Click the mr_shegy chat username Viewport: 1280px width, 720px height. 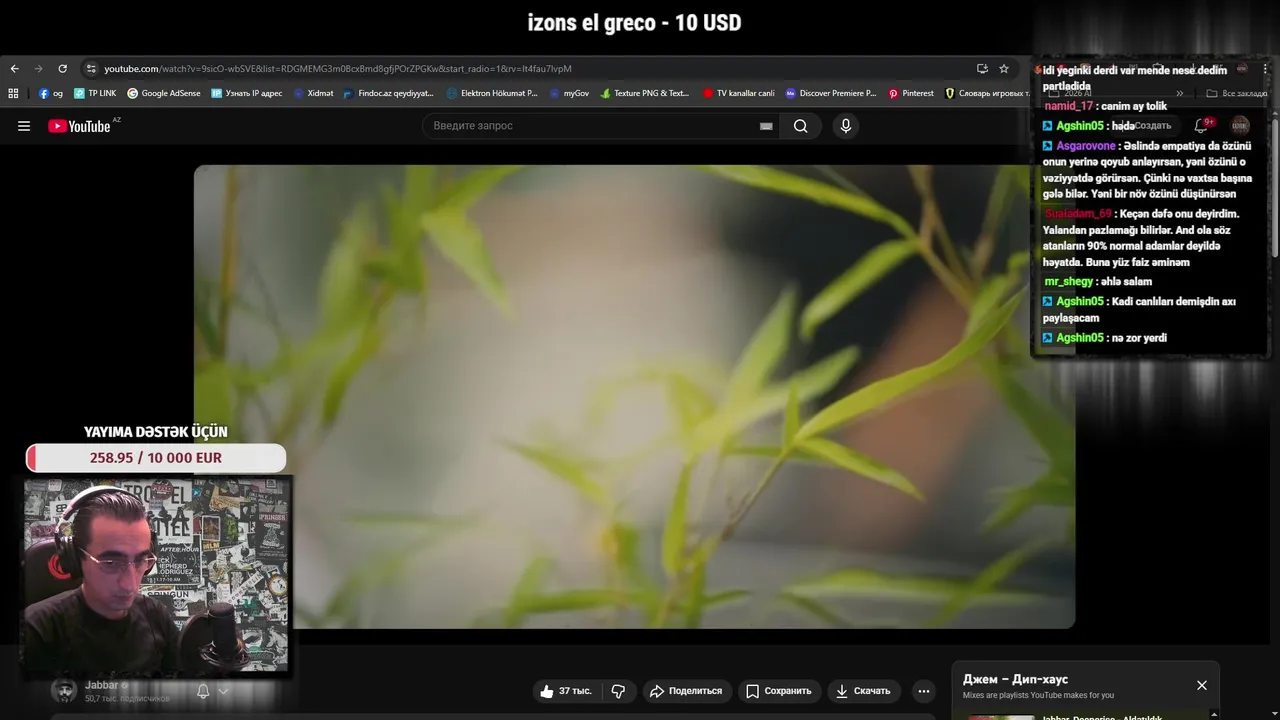coord(1069,282)
